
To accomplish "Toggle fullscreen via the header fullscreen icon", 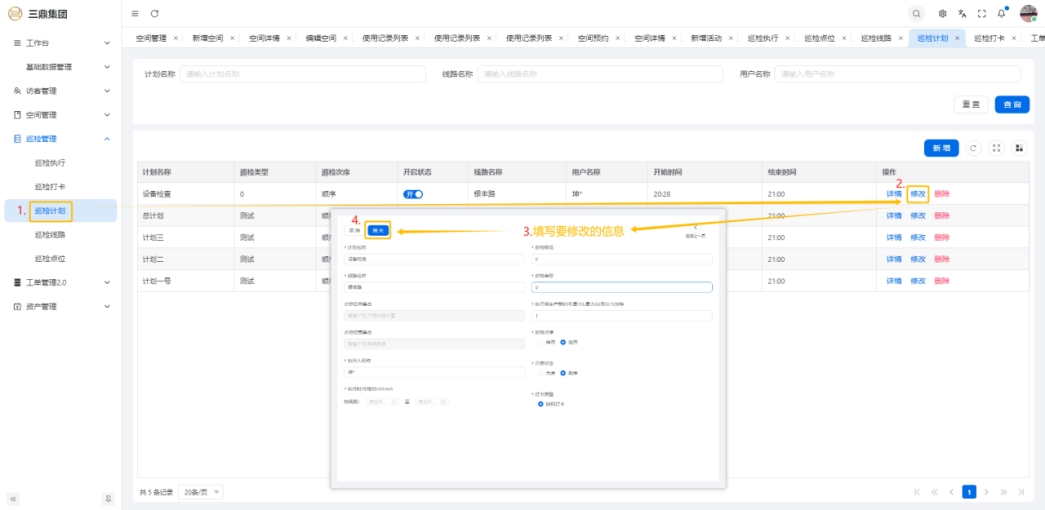I will [981, 13].
